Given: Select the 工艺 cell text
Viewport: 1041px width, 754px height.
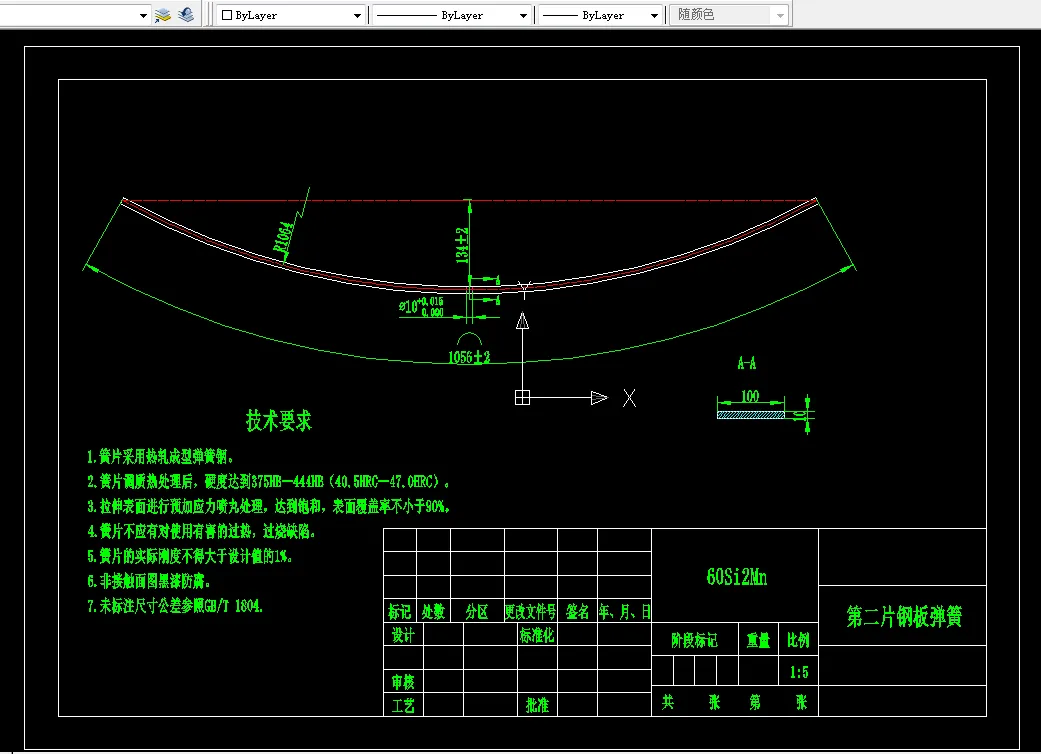Looking at the screenshot, I should click(x=403, y=705).
